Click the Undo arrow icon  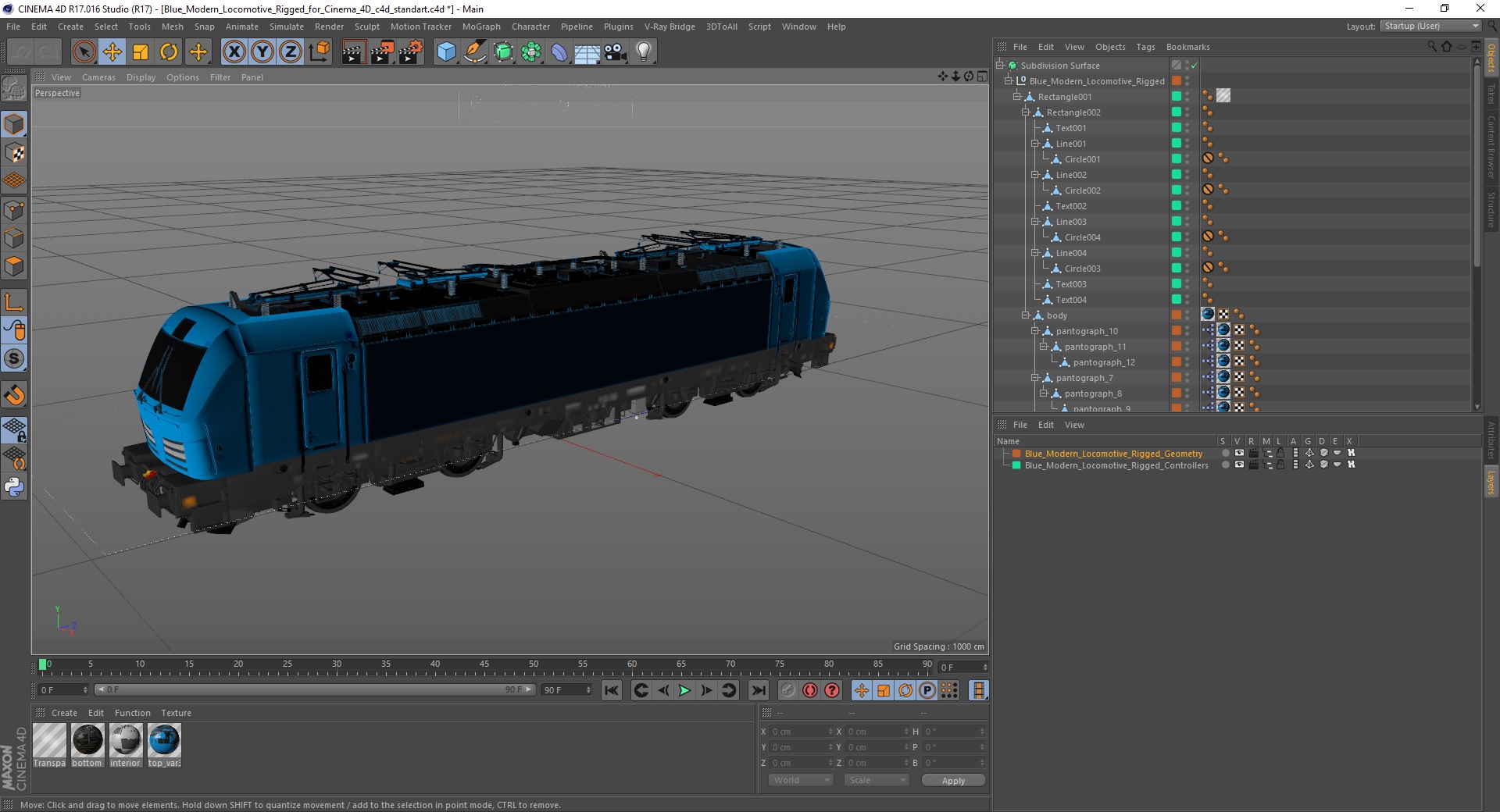pyautogui.click(x=21, y=52)
